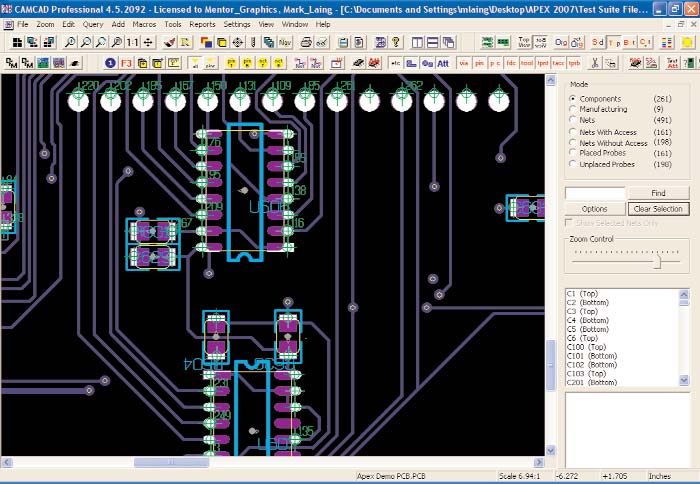Choose the Placed Probes mode

[571, 153]
